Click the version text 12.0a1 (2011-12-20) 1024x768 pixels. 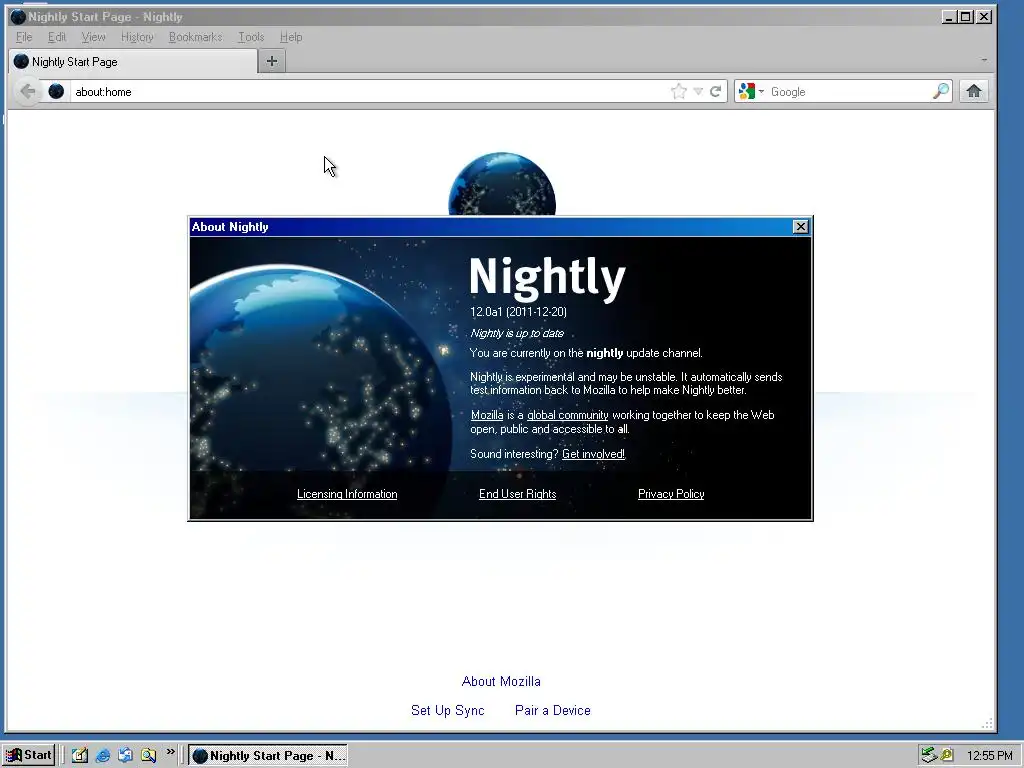coord(519,312)
